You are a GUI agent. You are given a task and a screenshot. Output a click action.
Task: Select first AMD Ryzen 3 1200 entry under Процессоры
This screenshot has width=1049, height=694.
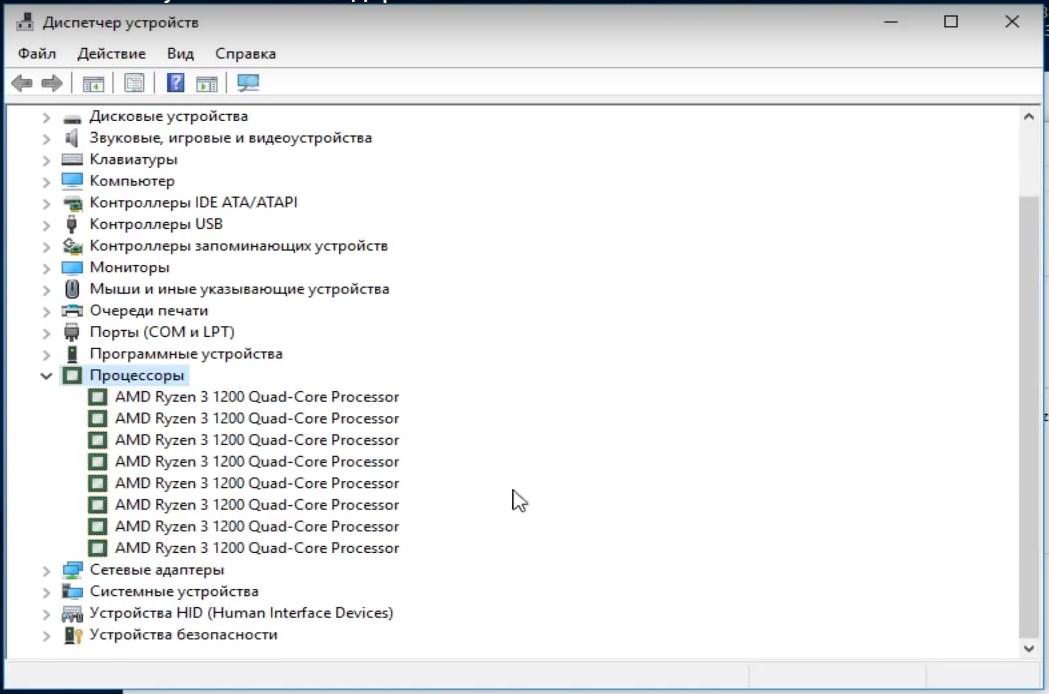coord(257,397)
